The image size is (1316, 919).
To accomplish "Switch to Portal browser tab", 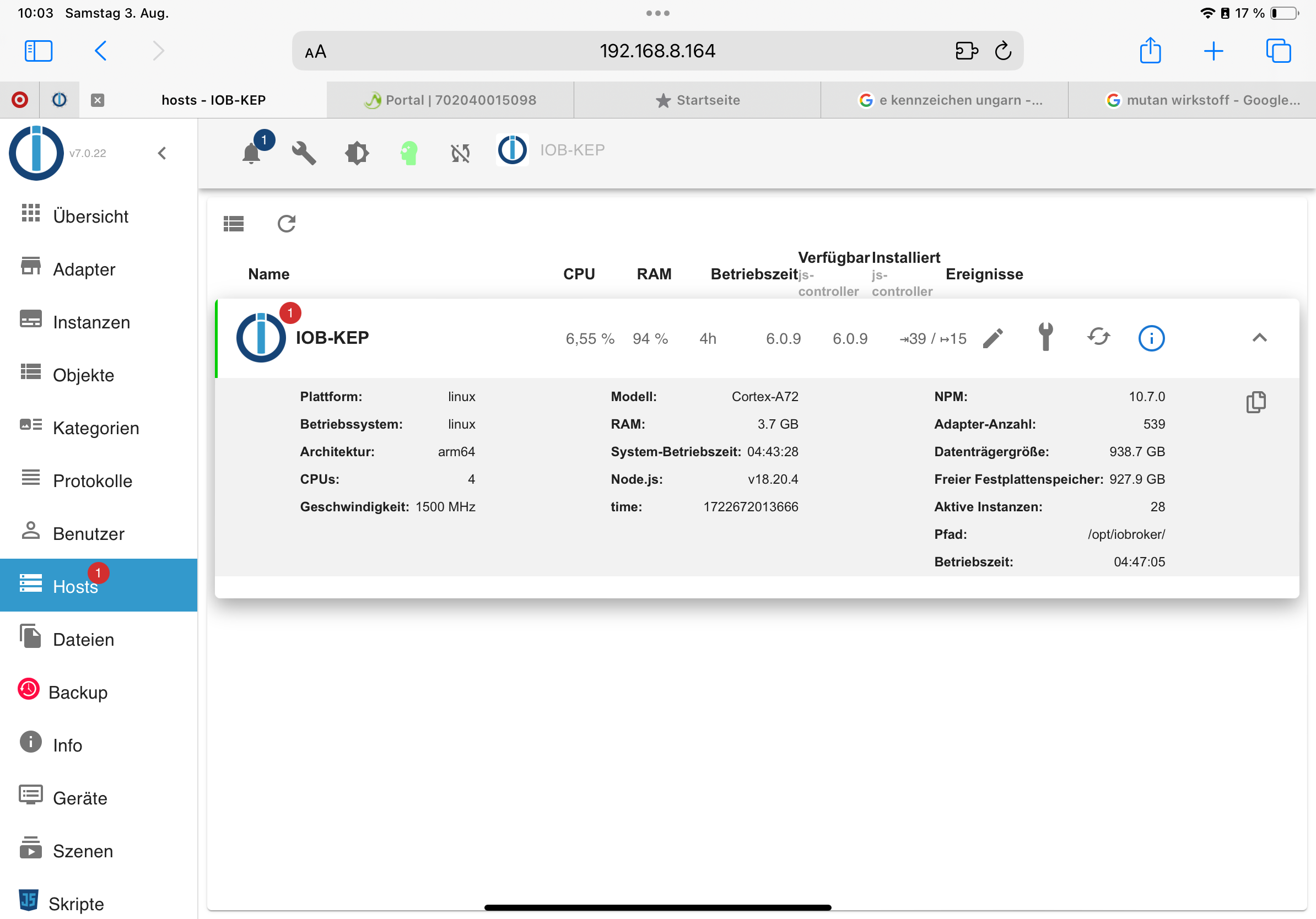I will pyautogui.click(x=450, y=100).
